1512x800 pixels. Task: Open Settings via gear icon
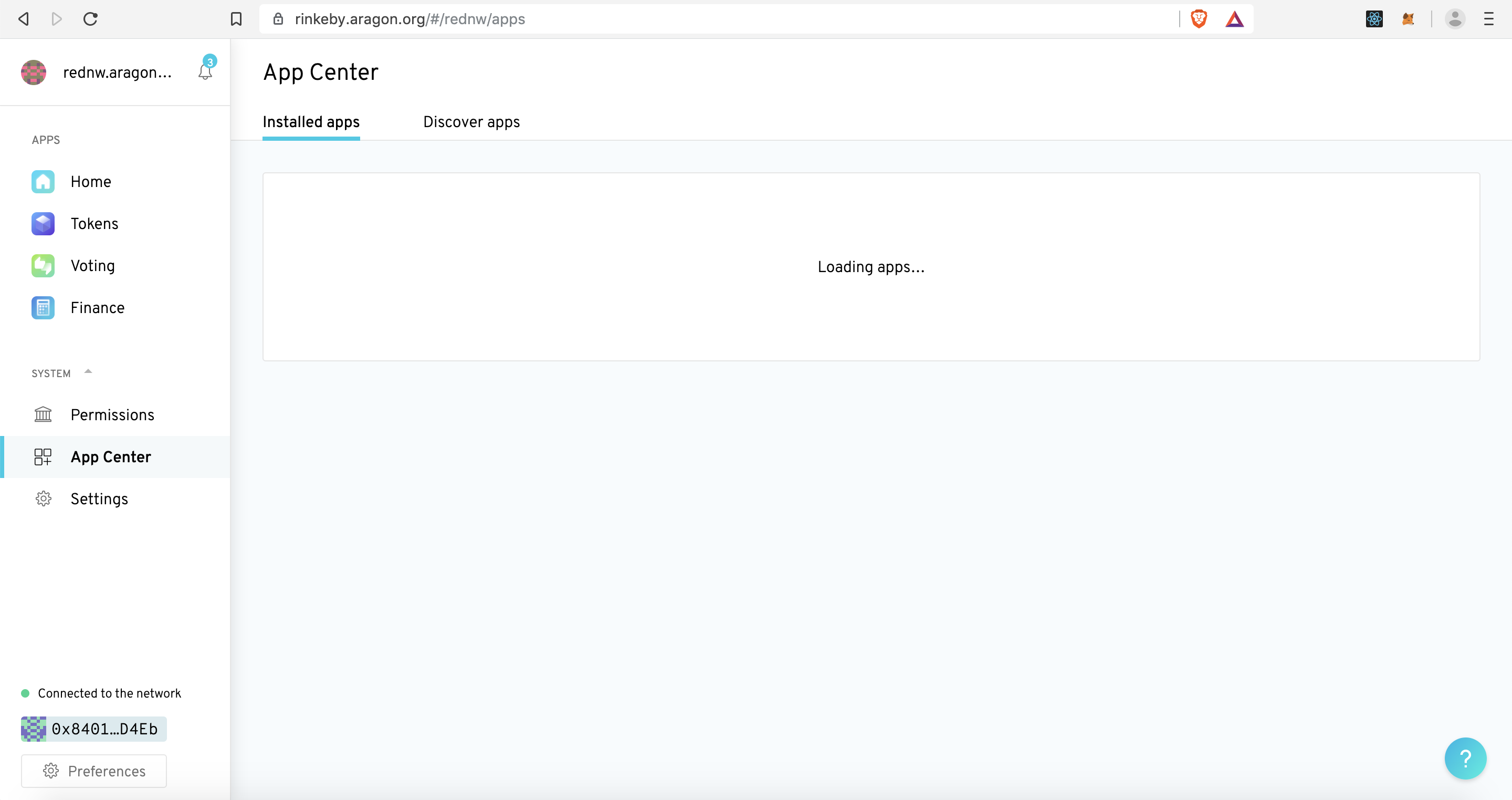(43, 498)
